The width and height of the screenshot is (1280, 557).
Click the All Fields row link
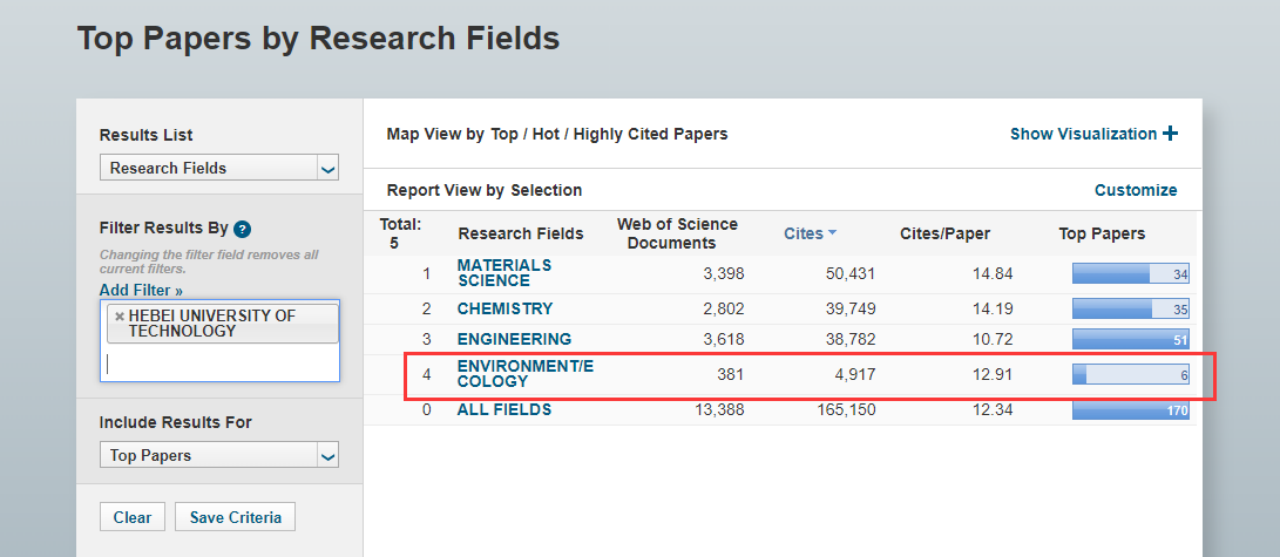[x=504, y=410]
